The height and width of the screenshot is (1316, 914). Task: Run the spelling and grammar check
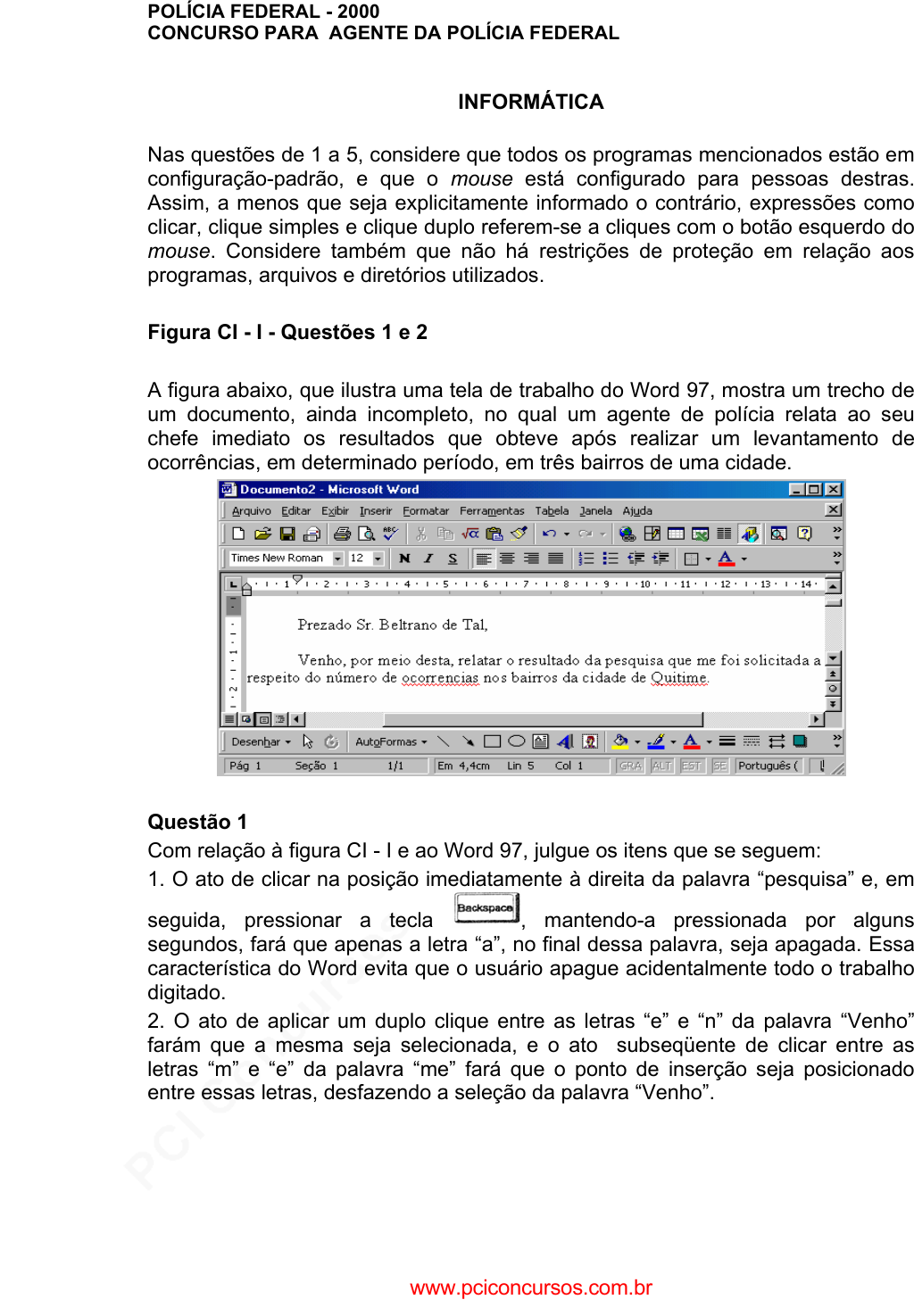pos(390,534)
